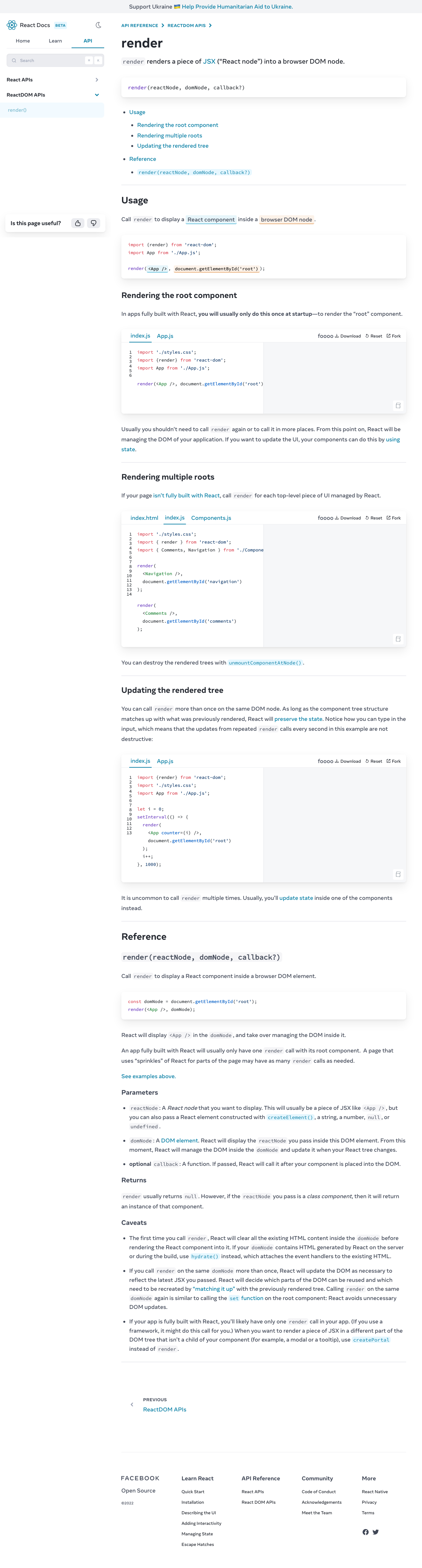Viewport: 422px width, 1568px height.
Task: Open App.js tab in first sandbox
Action: [x=165, y=336]
